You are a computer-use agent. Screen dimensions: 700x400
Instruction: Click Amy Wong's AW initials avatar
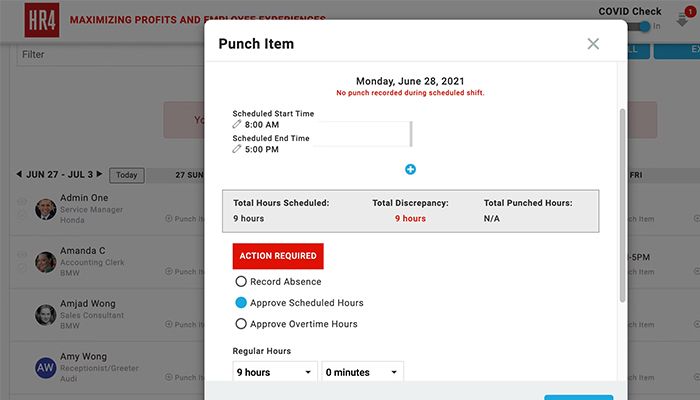[x=45, y=368]
